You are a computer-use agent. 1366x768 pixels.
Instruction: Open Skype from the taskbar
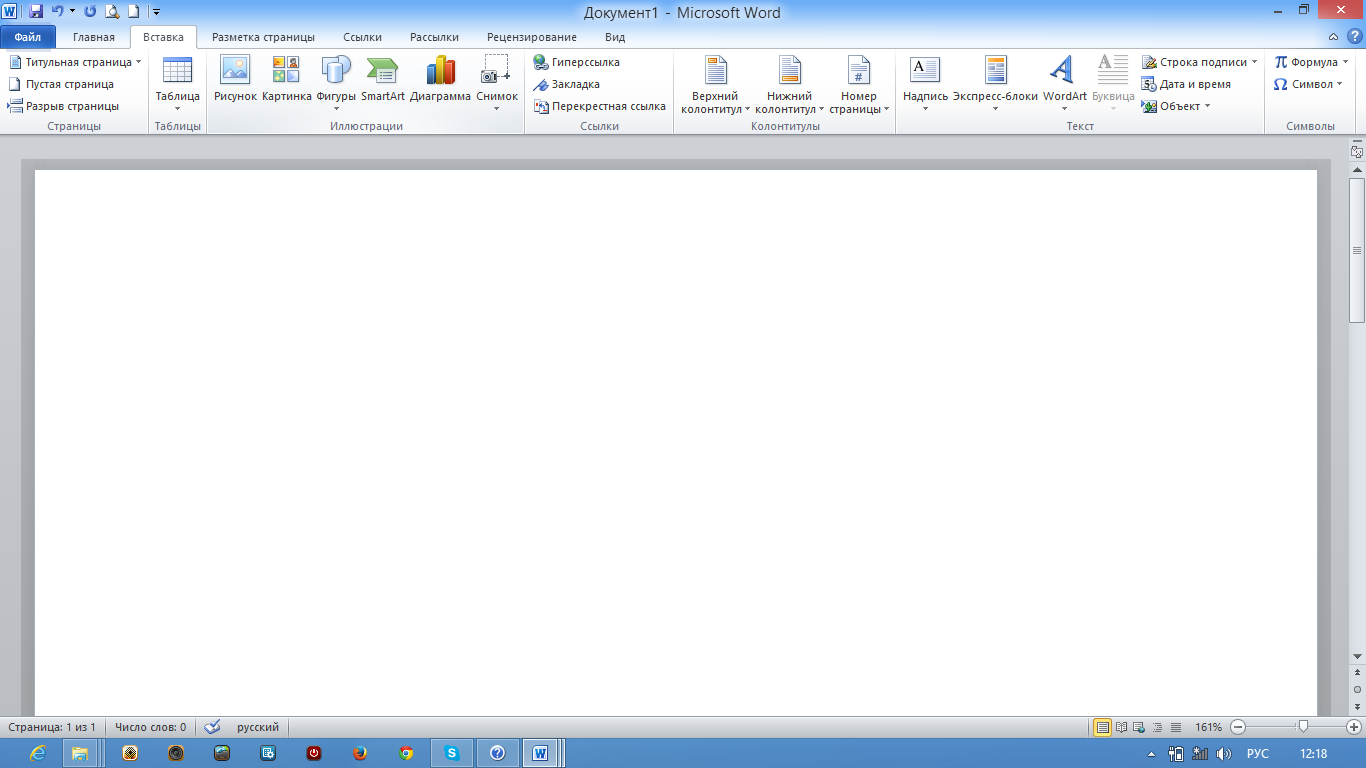(x=452, y=753)
